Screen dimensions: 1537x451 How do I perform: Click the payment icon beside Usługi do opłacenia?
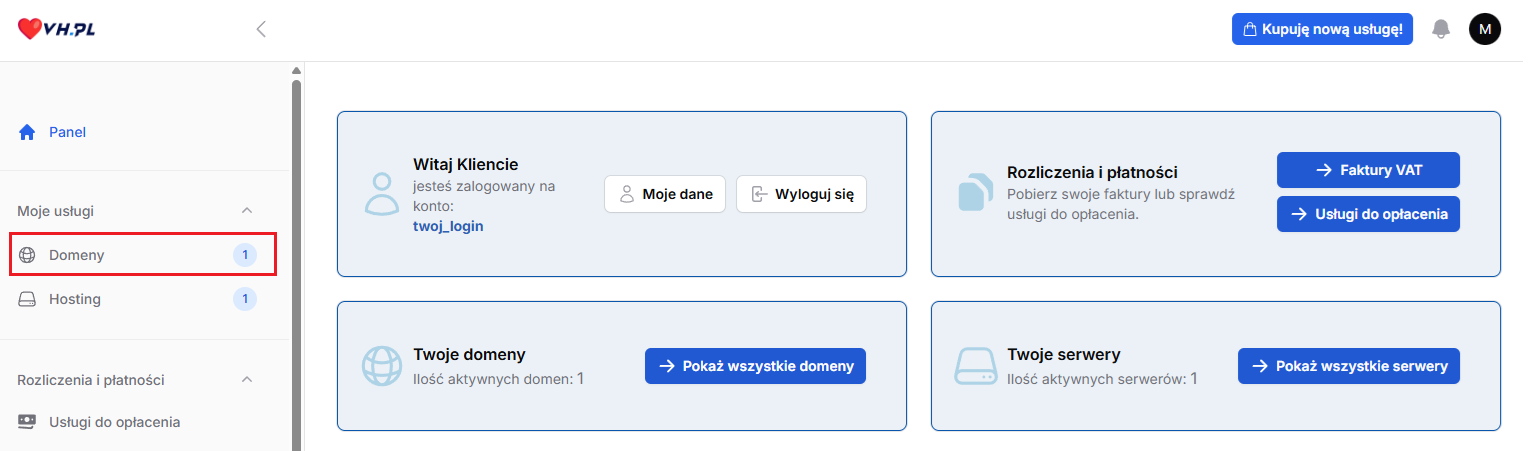pyautogui.click(x=27, y=422)
